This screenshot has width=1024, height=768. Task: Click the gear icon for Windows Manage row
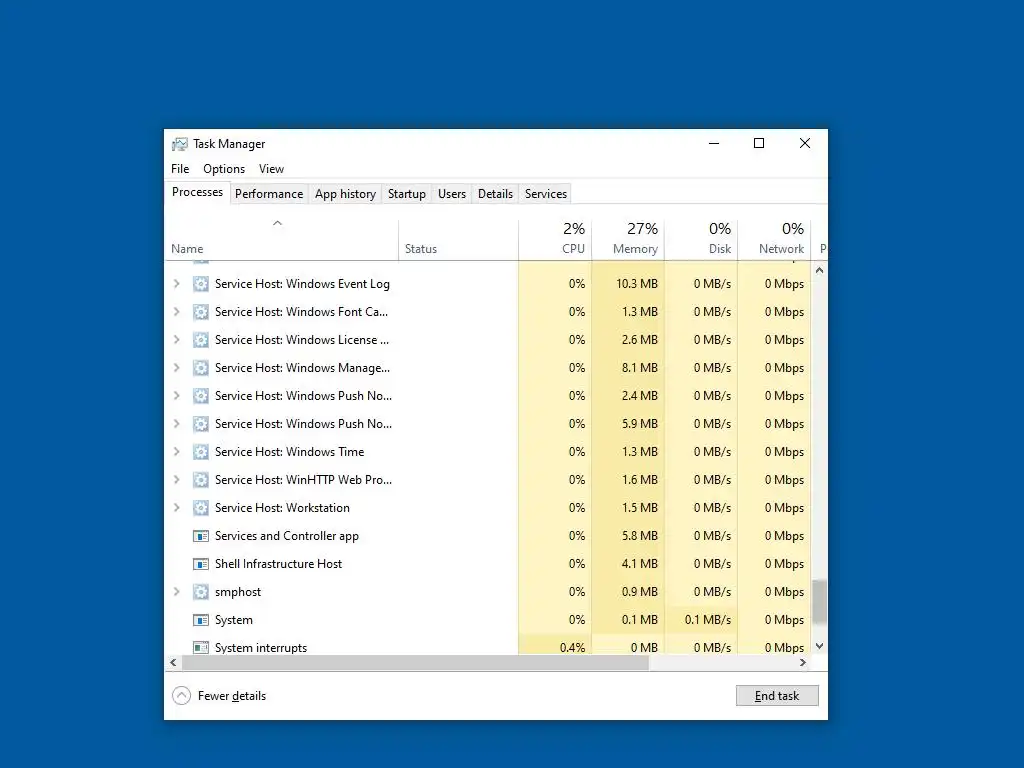click(x=200, y=368)
